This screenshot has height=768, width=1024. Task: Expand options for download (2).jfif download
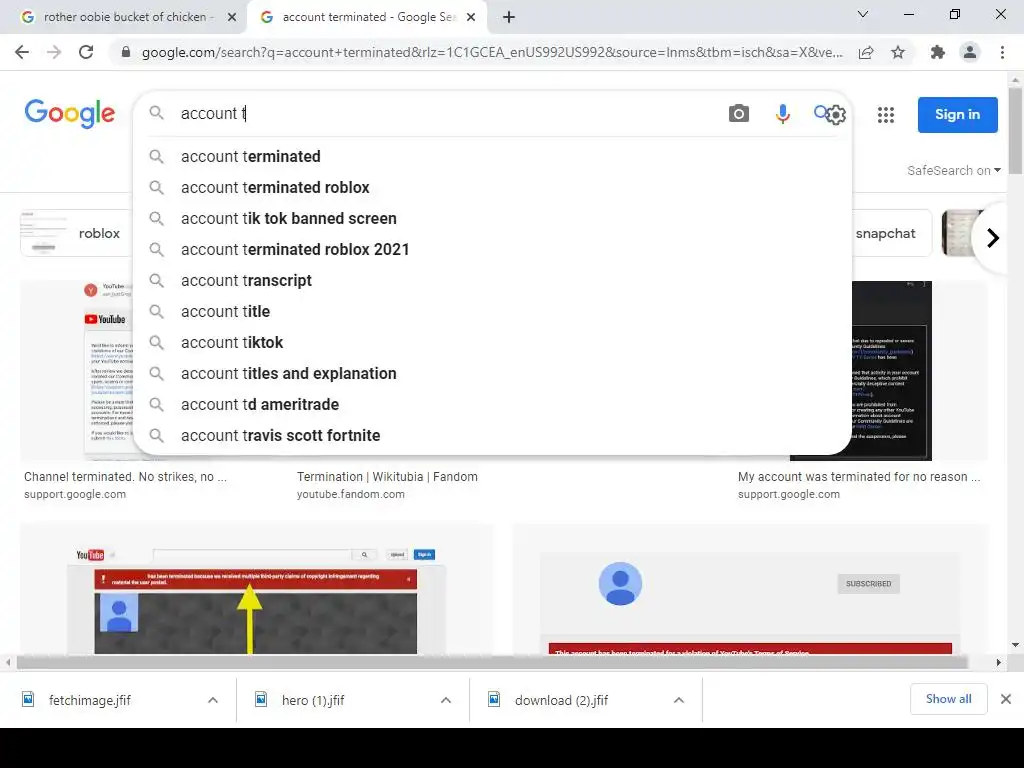[x=679, y=700]
